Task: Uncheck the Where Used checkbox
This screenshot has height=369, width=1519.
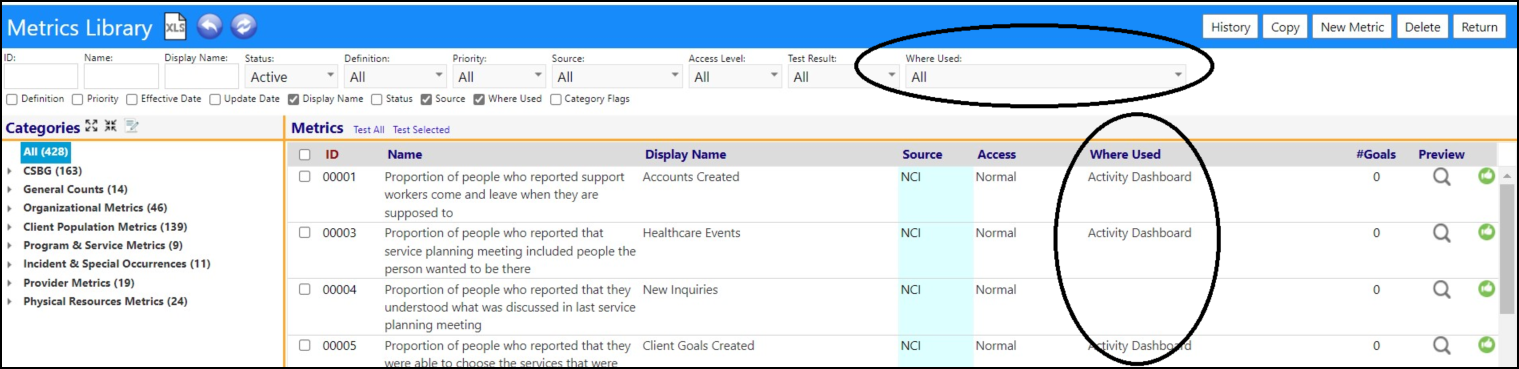Action: 480,99
